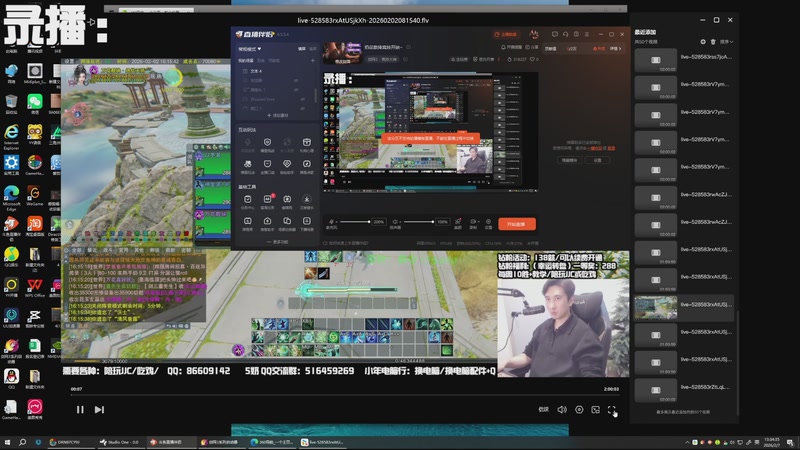
Task: Click the 最近添加 playlist header
Action: pos(645,32)
